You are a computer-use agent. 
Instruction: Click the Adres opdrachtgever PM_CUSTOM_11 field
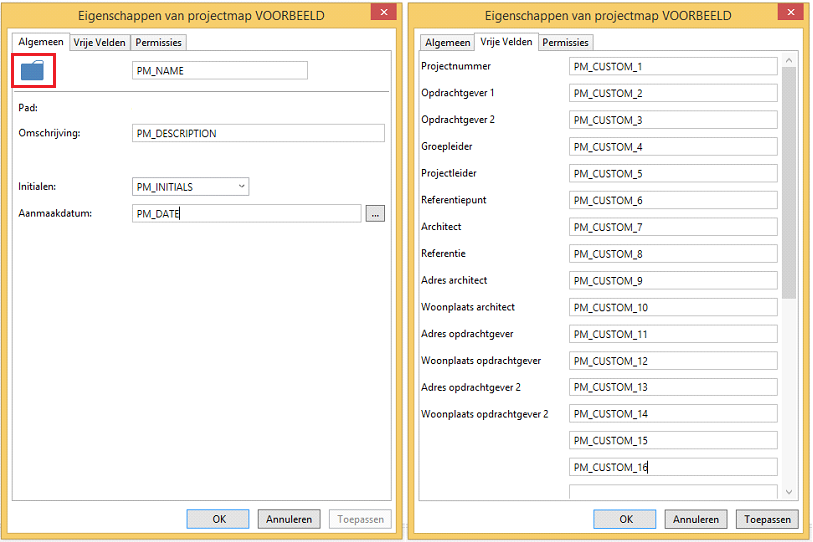[x=673, y=334]
